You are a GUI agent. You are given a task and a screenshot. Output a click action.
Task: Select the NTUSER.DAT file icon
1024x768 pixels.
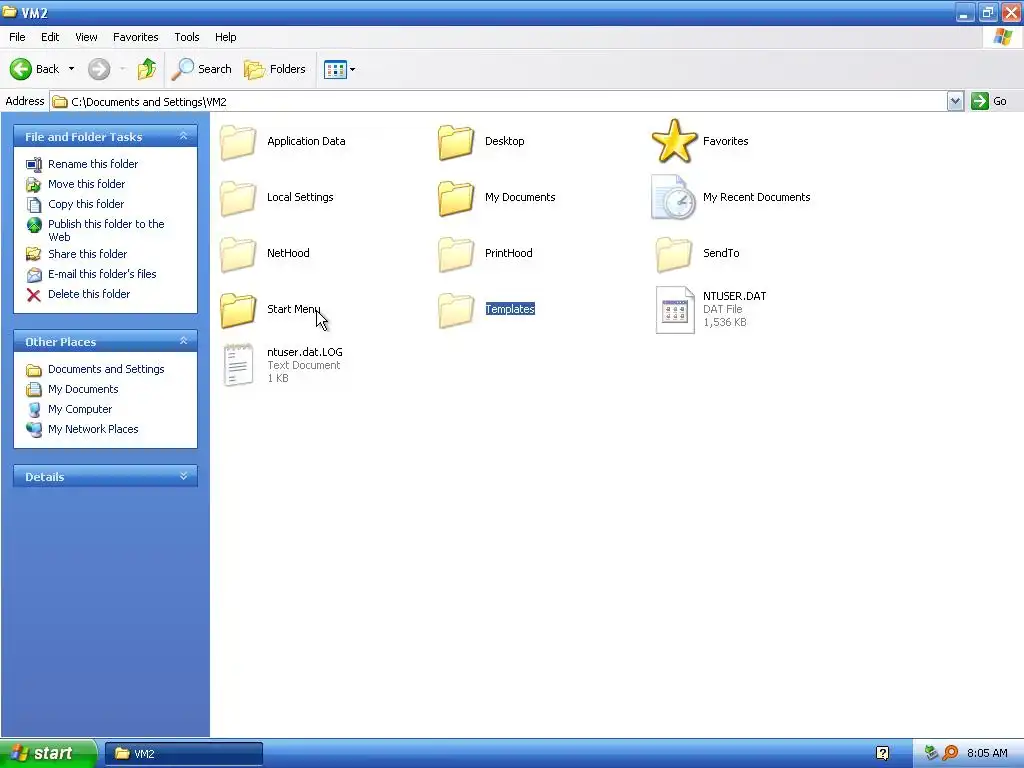(x=675, y=310)
